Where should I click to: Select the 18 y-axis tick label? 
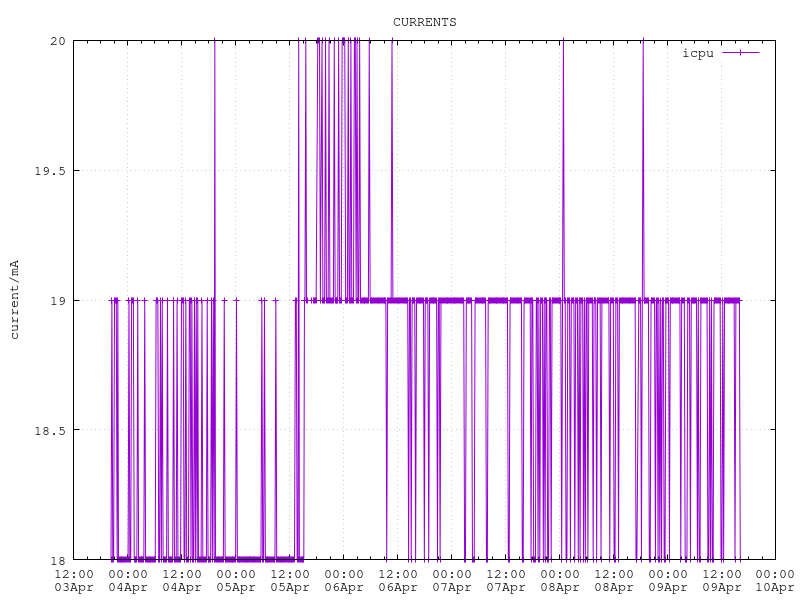click(x=57, y=560)
